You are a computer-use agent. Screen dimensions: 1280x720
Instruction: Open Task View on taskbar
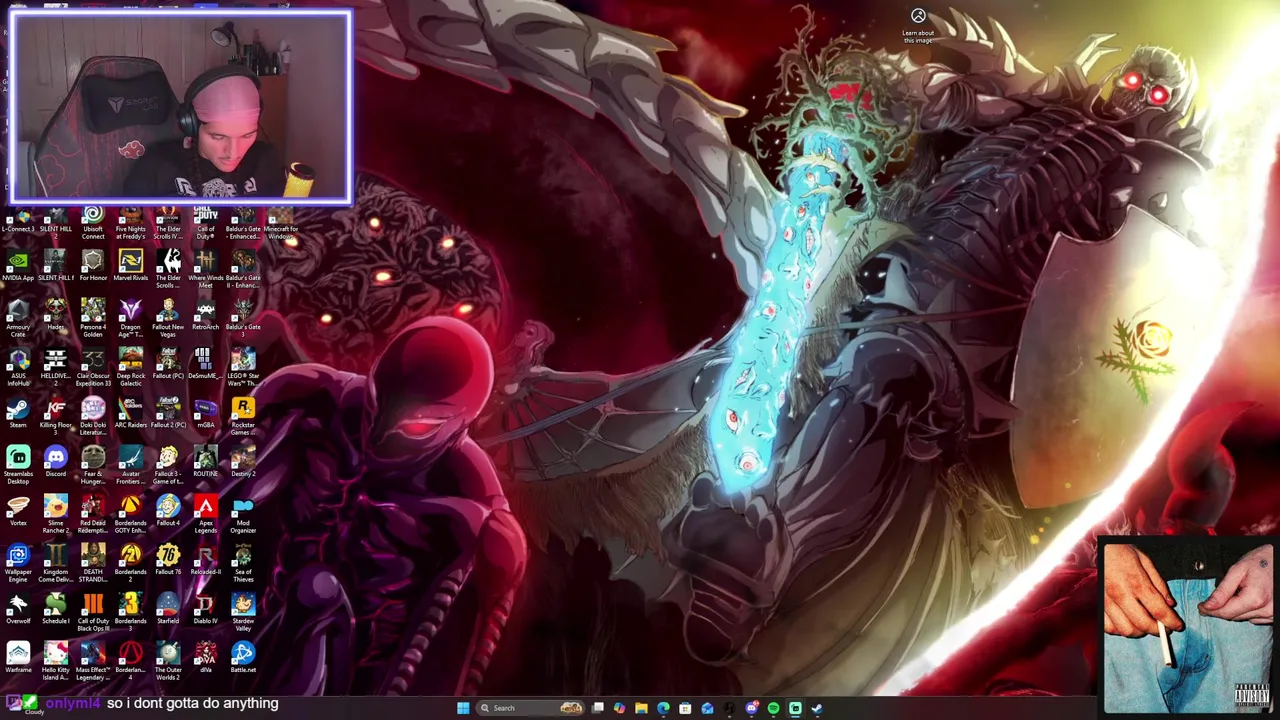598,708
